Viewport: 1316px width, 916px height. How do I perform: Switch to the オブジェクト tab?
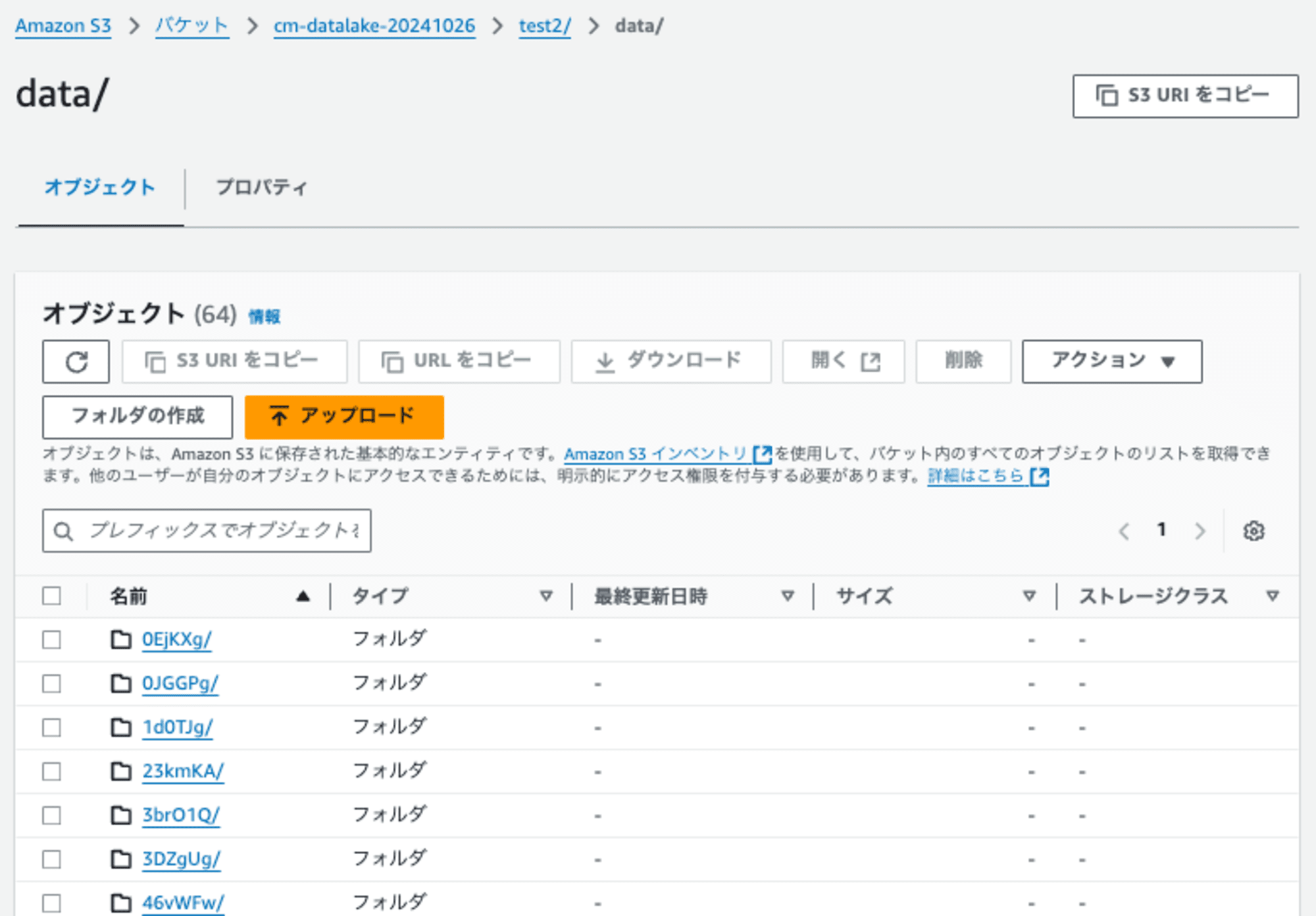100,188
